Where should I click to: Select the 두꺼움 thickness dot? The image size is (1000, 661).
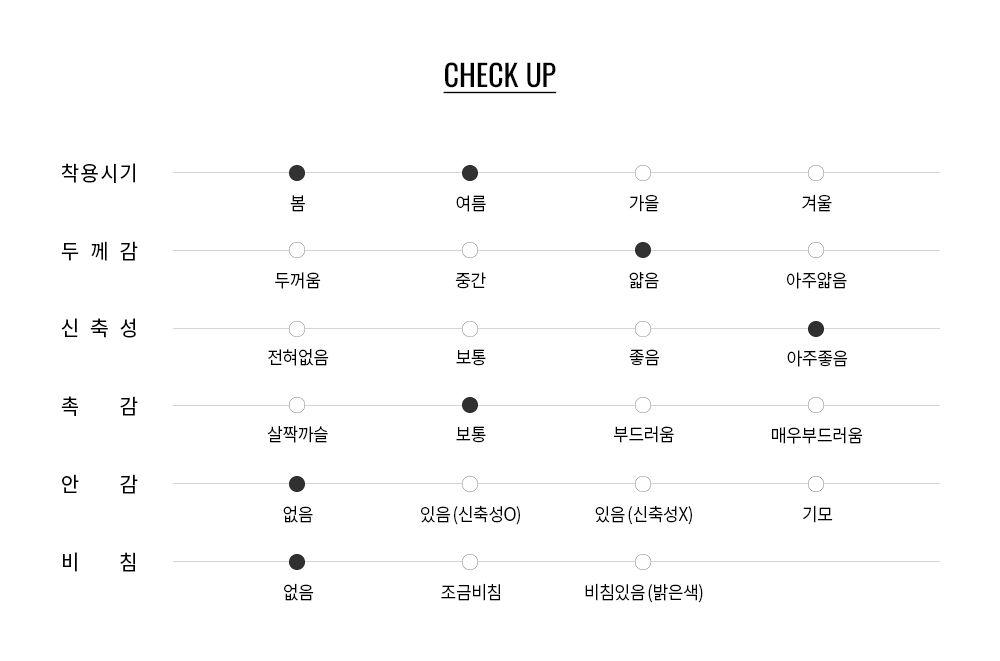(x=297, y=250)
